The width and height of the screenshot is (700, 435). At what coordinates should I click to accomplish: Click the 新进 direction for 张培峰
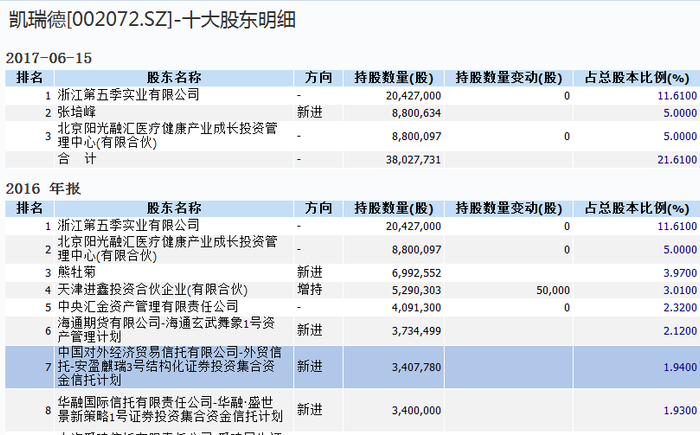tap(309, 112)
